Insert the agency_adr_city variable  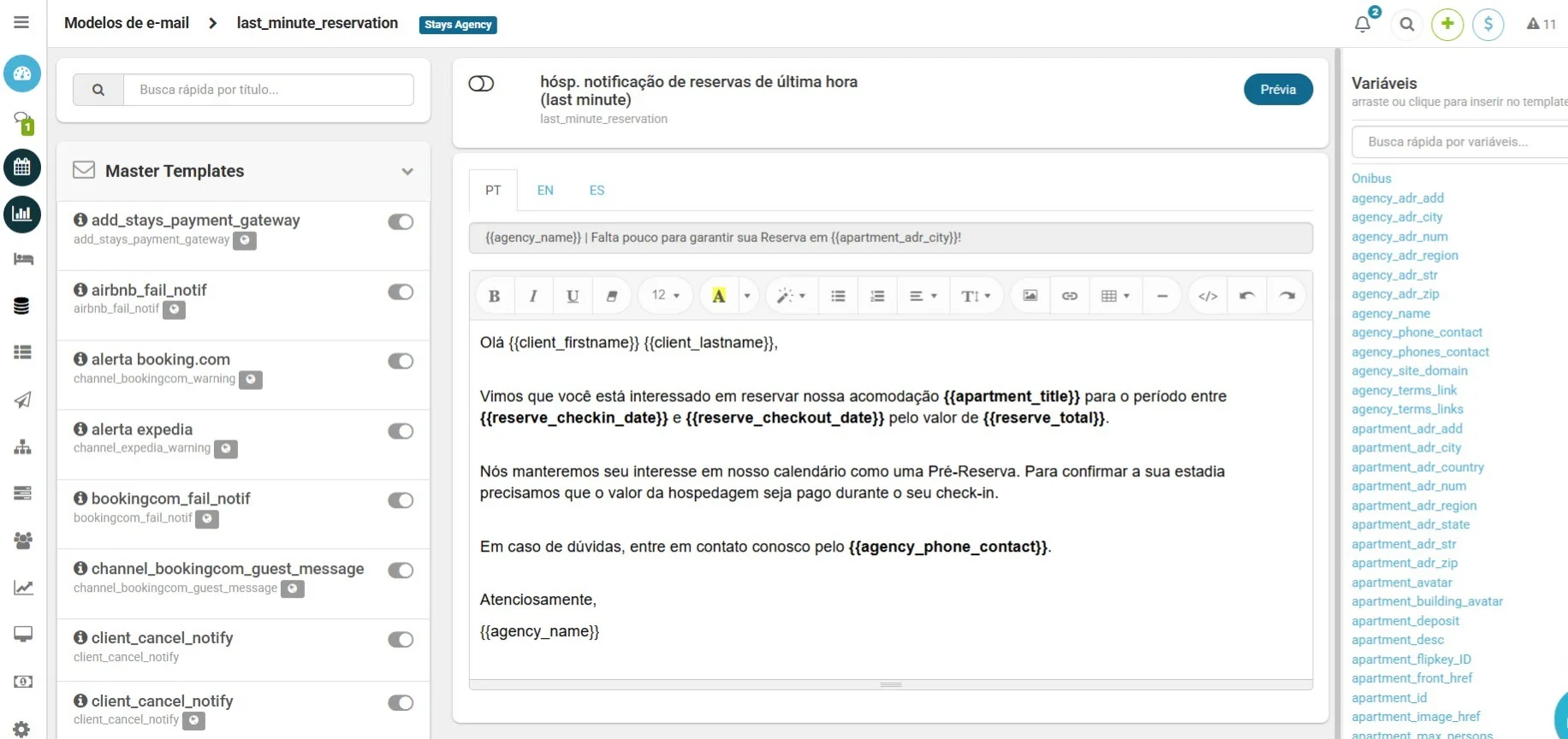(x=1397, y=217)
